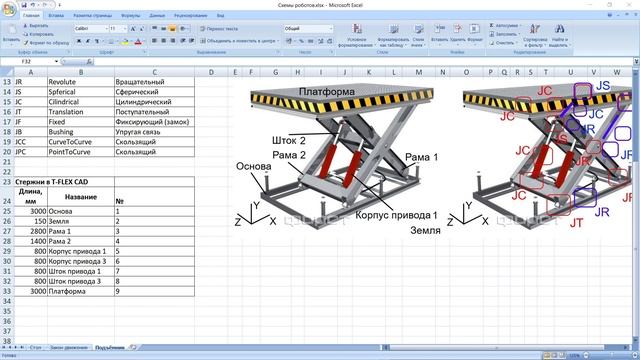Align text to bottom of cell
Viewport: 640px width, 360px height.
pyautogui.click(x=172, y=29)
